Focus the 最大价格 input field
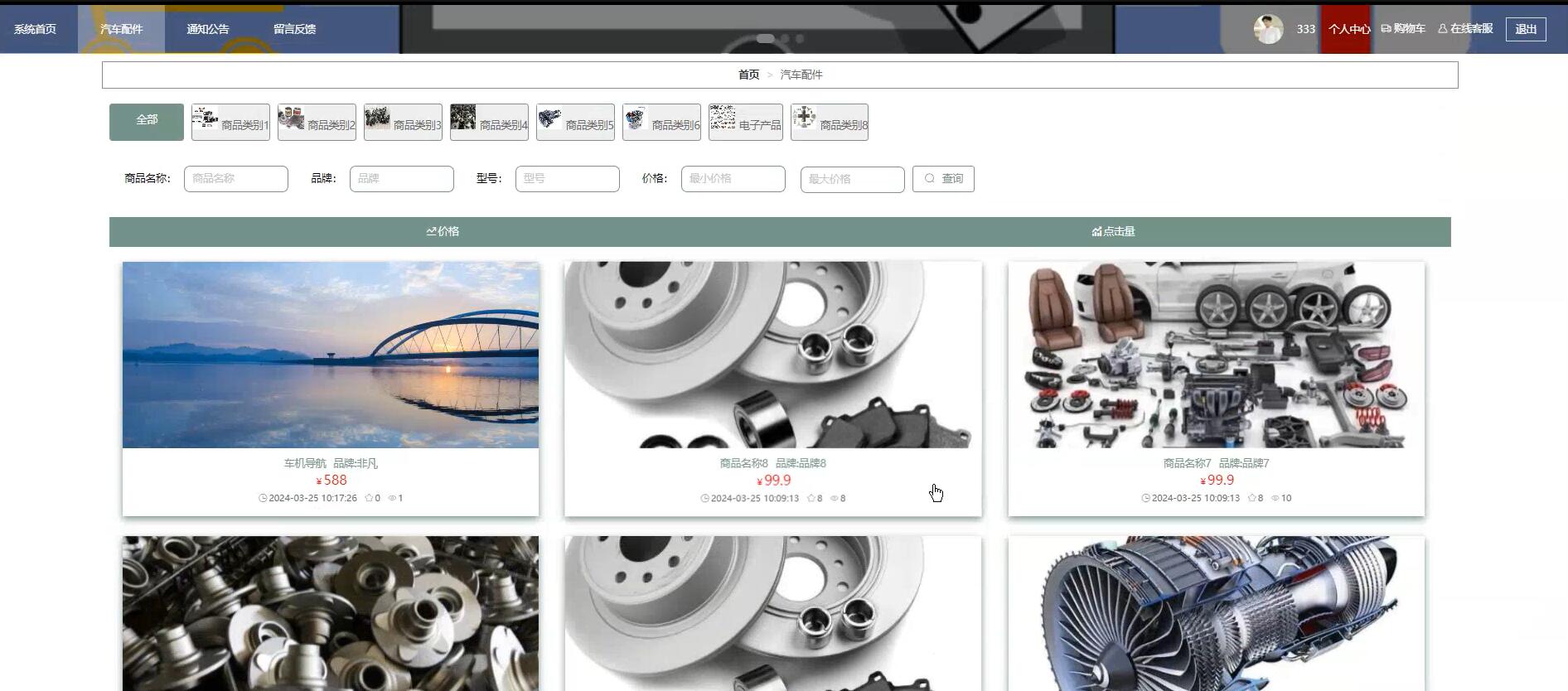1568x691 pixels. [853, 180]
